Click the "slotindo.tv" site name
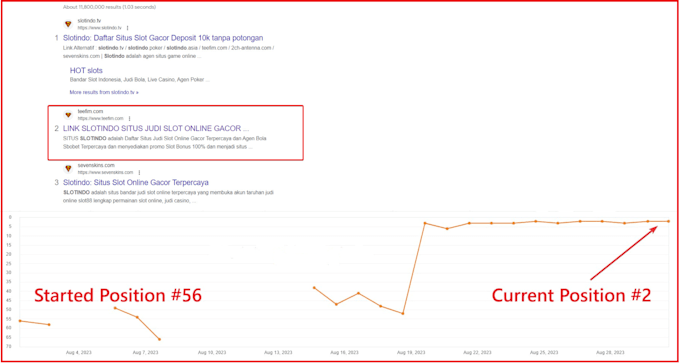 click(x=89, y=20)
